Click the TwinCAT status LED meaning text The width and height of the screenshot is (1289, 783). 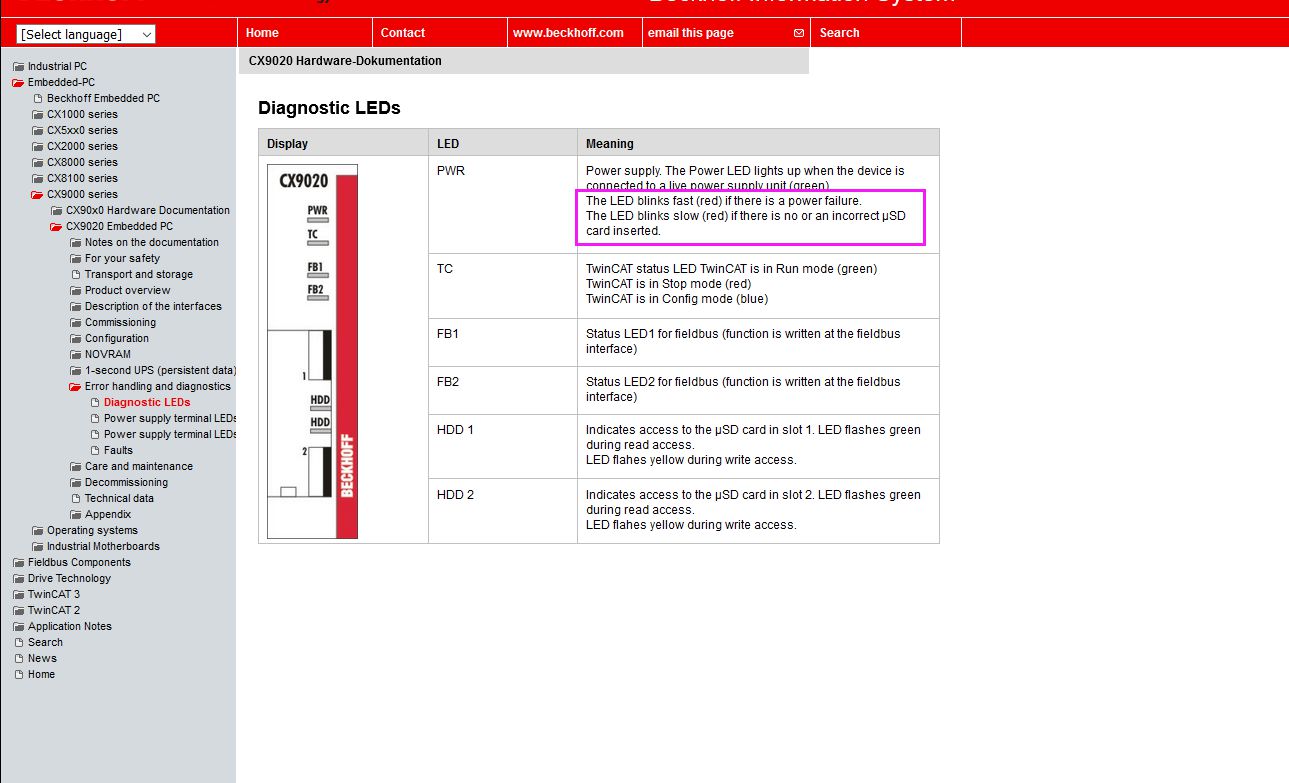click(x=731, y=284)
